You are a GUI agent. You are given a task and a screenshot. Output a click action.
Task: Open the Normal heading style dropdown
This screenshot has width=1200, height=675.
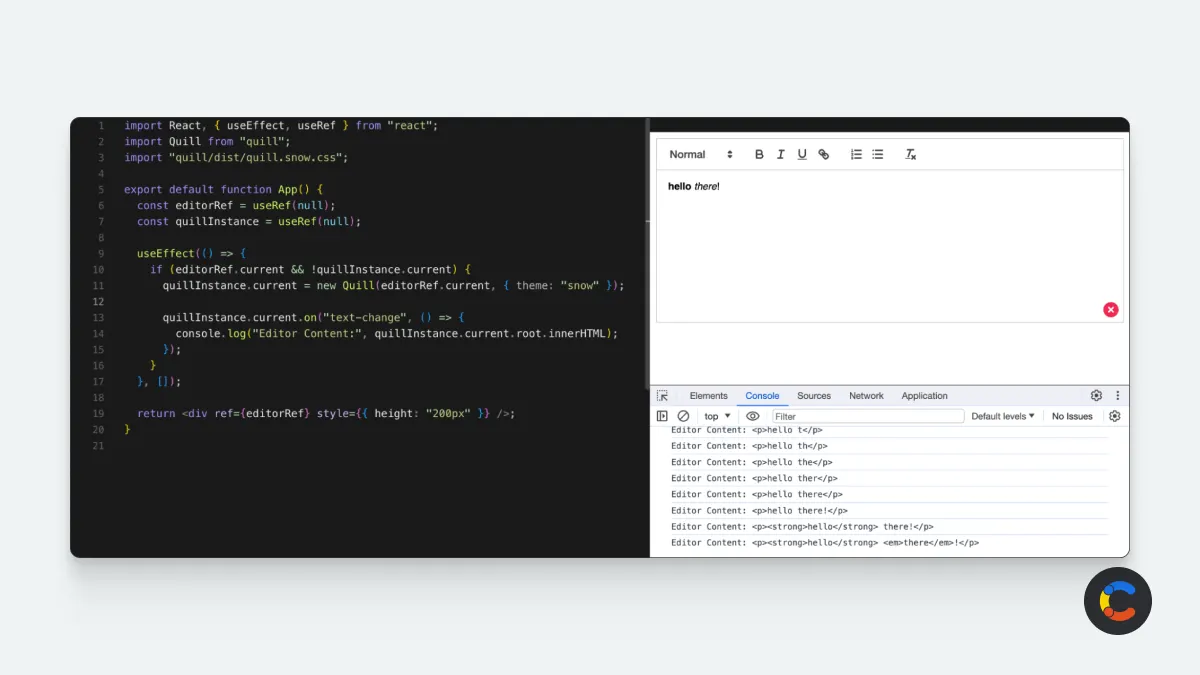701,154
